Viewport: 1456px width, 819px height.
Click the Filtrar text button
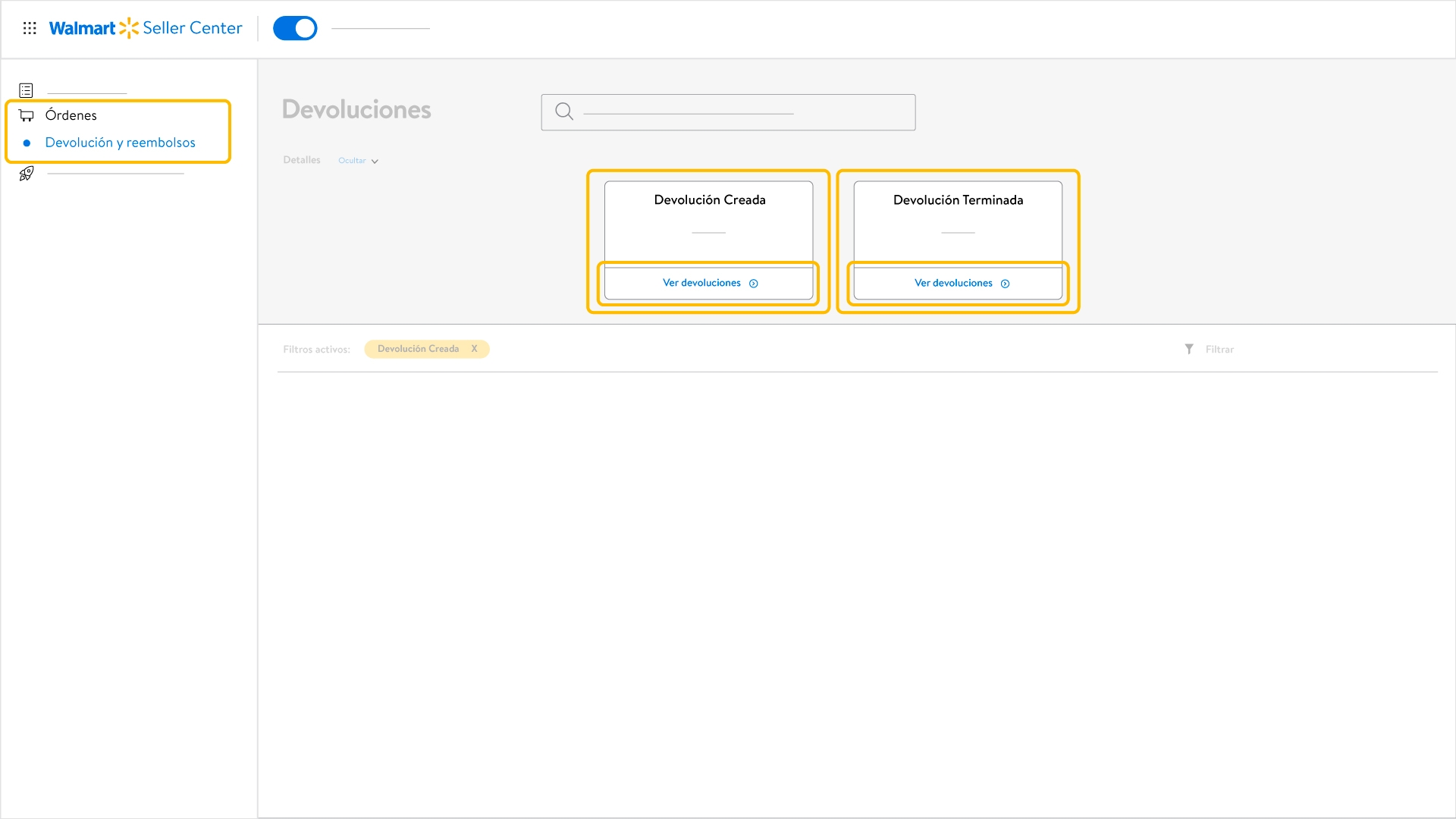coord(1219,350)
